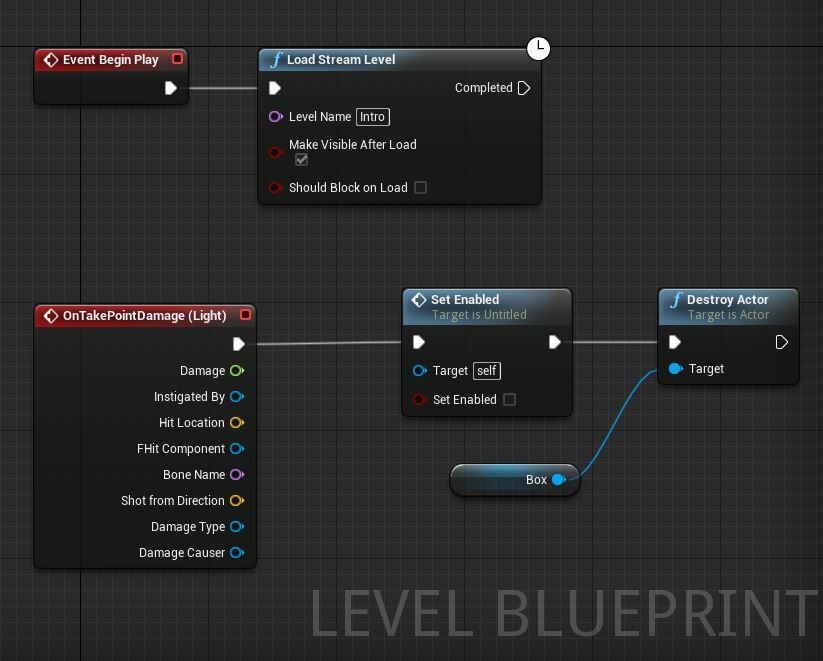This screenshot has width=823, height=661.
Task: Enable the Should Block on Load checkbox
Action: [x=419, y=188]
